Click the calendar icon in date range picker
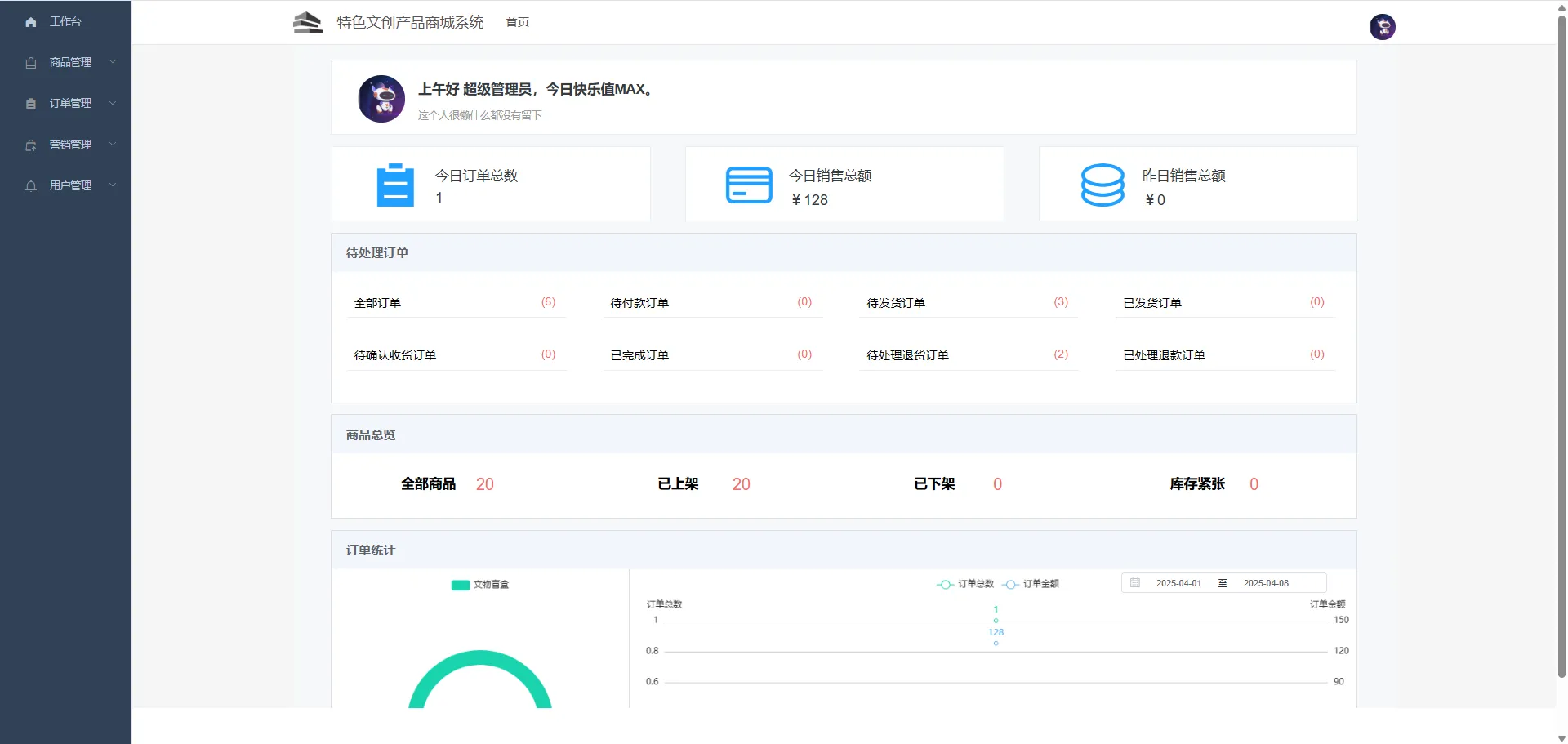 (x=1135, y=583)
